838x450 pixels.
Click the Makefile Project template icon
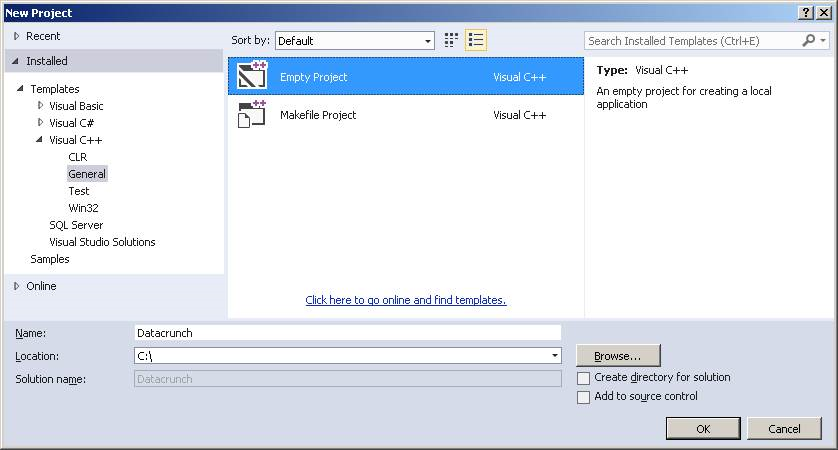click(252, 114)
